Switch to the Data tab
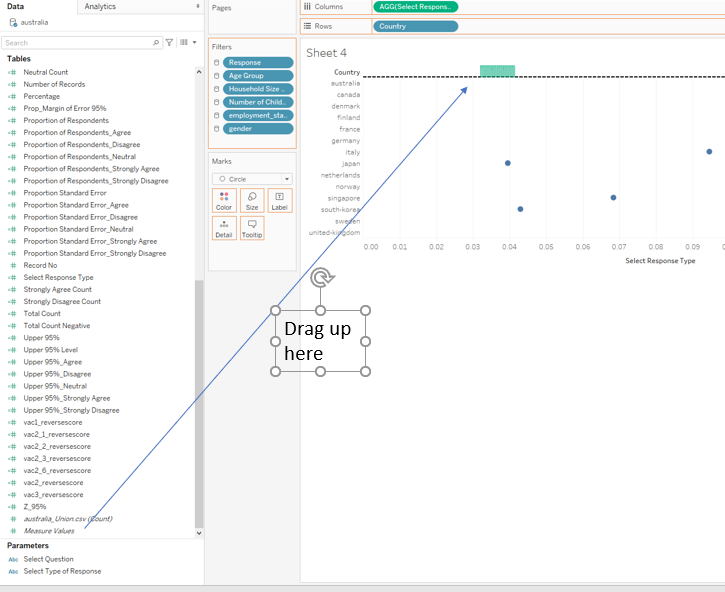The image size is (725, 592). click(x=16, y=7)
